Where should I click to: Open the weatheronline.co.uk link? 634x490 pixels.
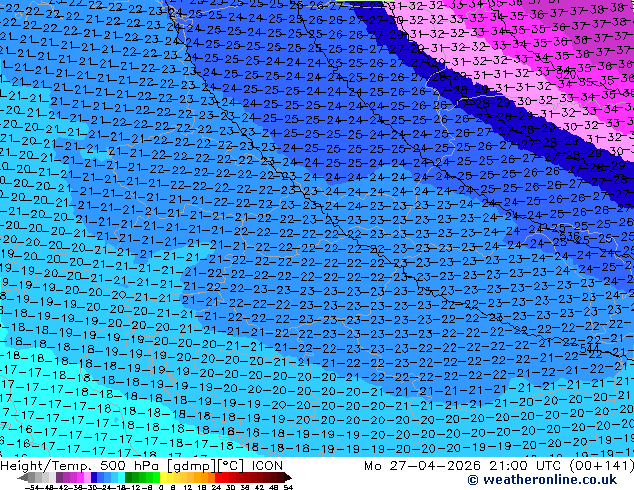542,480
